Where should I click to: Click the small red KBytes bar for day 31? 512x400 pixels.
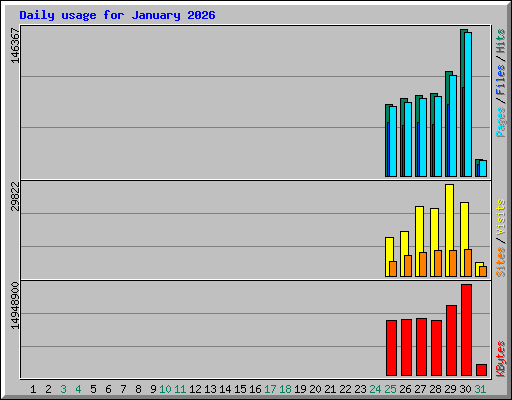481,370
